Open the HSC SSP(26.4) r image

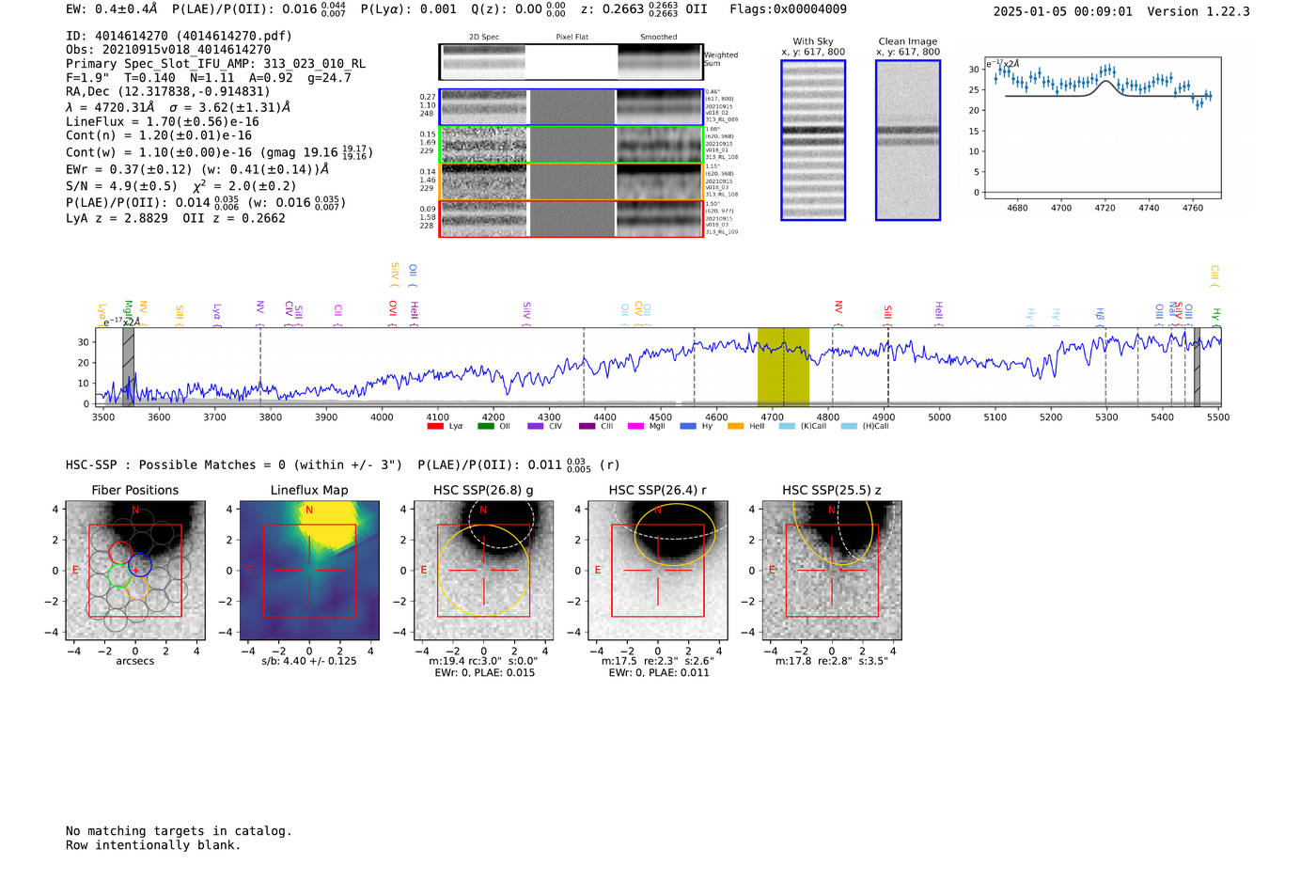(657, 570)
